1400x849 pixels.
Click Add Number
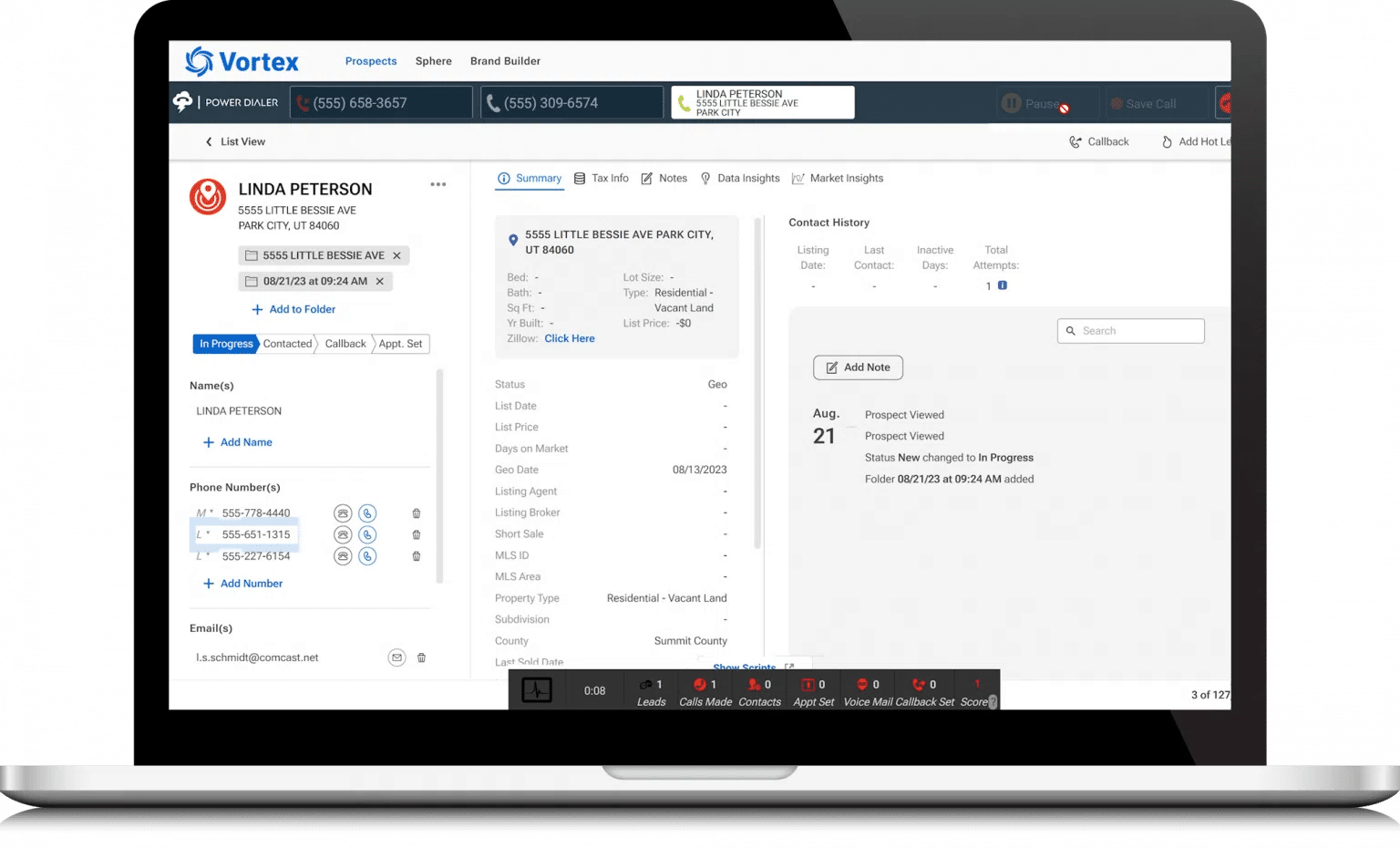243,584
